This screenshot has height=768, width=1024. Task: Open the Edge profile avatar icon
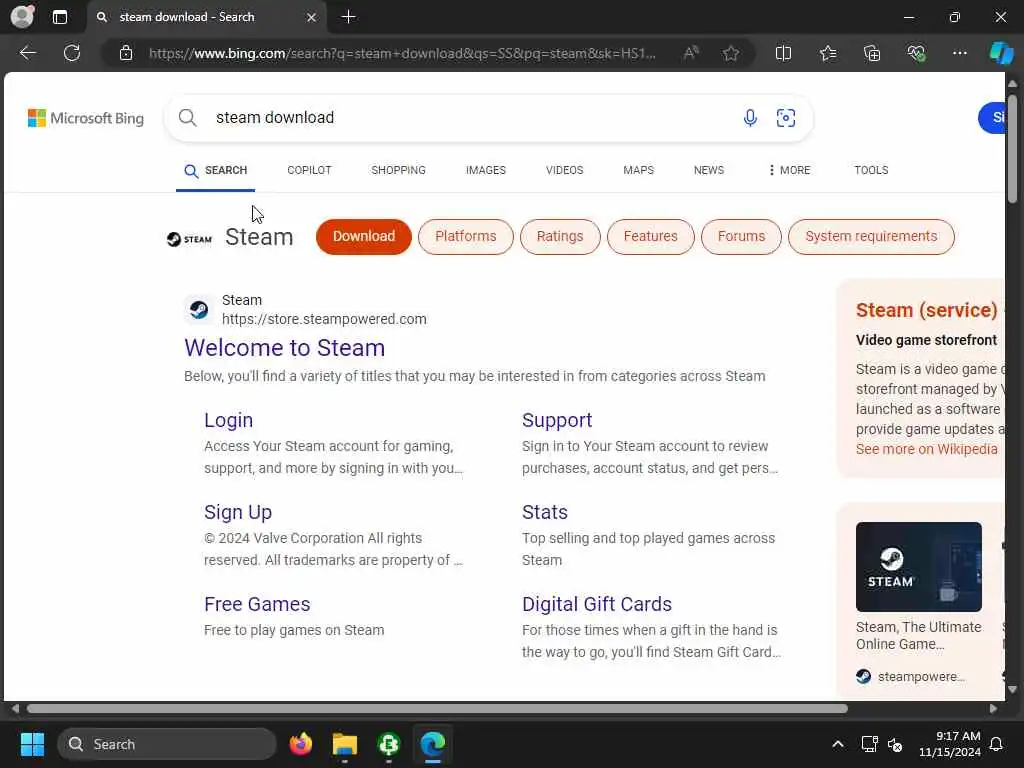tap(22, 16)
